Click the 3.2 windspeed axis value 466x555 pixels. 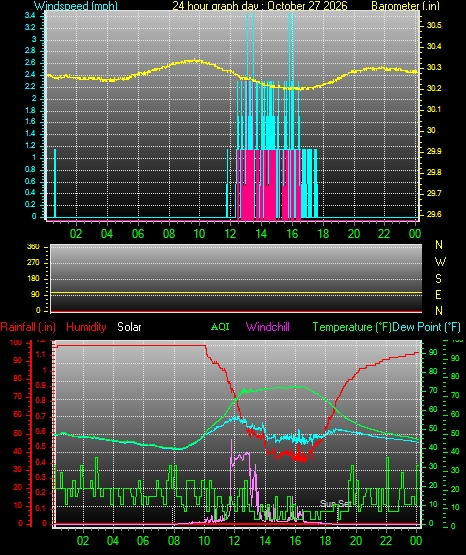[30, 27]
